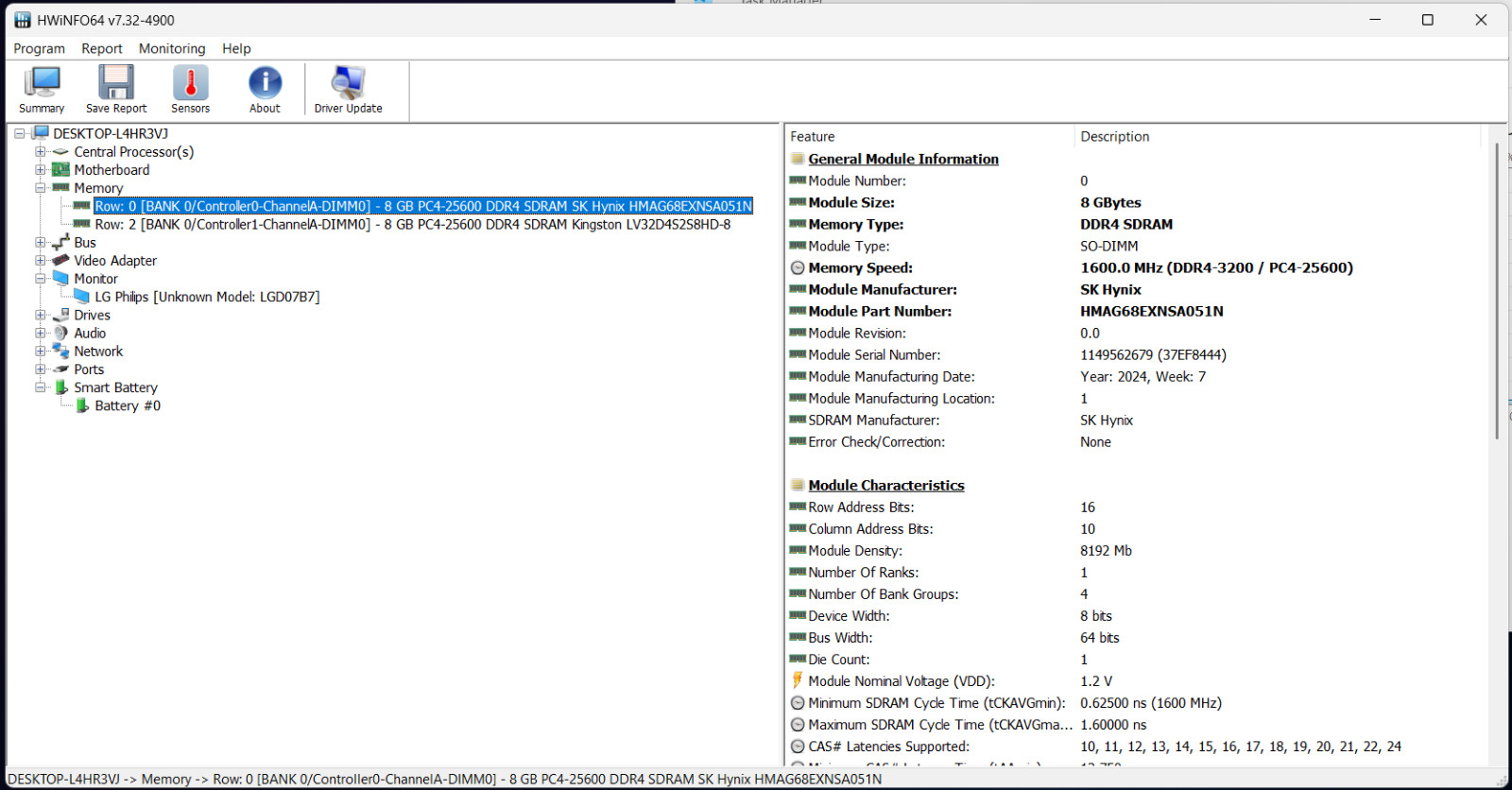The image size is (1512, 790).
Task: Click the Bus Width 64 bits value
Action: click(x=1099, y=637)
